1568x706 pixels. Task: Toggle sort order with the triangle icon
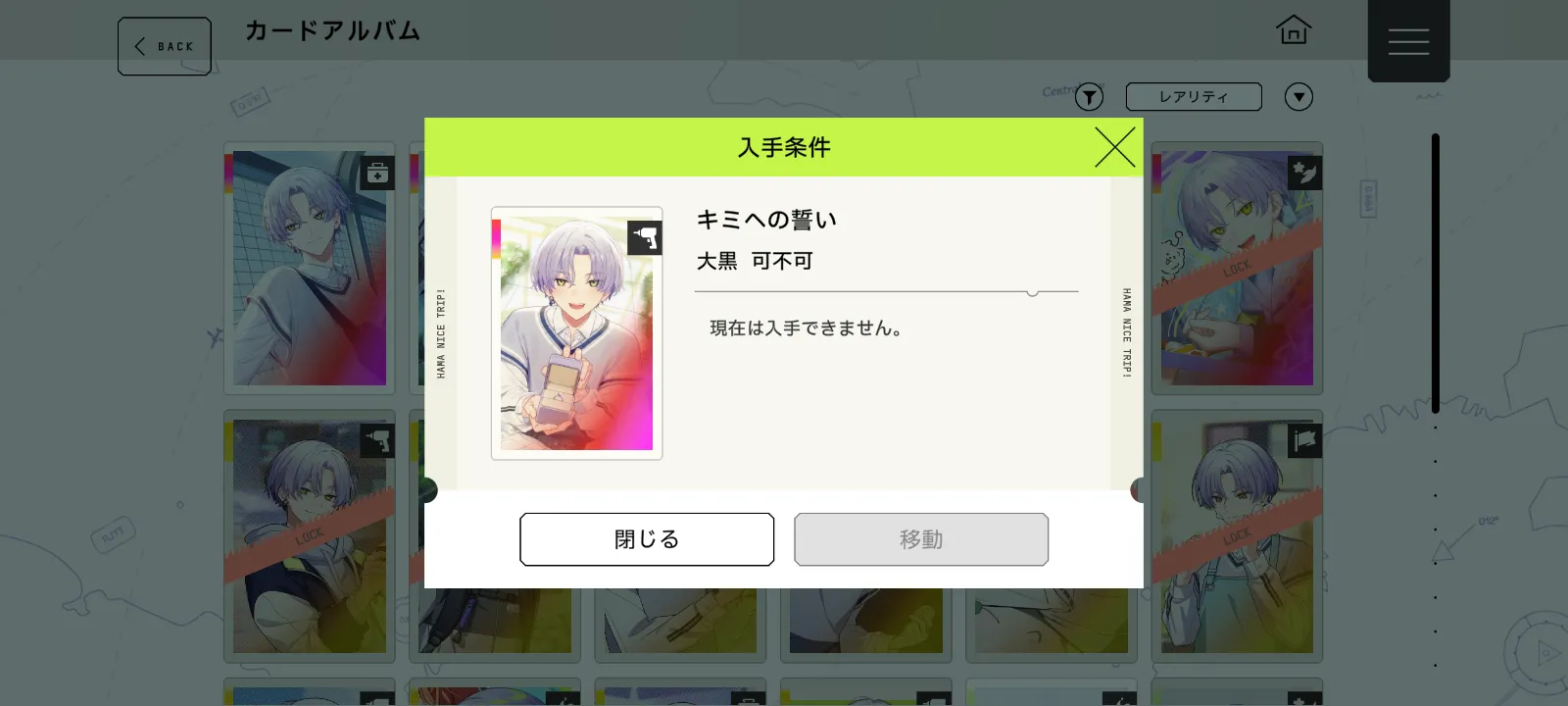[x=1298, y=97]
